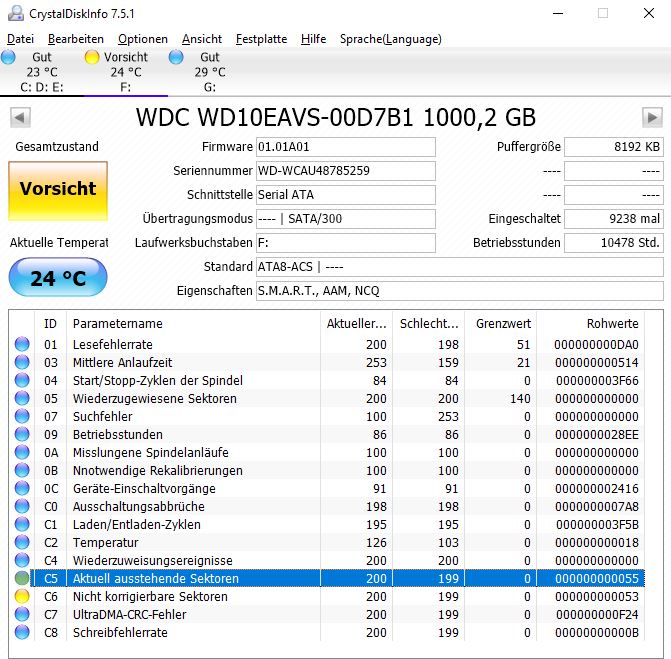Select the C: D: E: disk tab

pyautogui.click(x=42, y=72)
